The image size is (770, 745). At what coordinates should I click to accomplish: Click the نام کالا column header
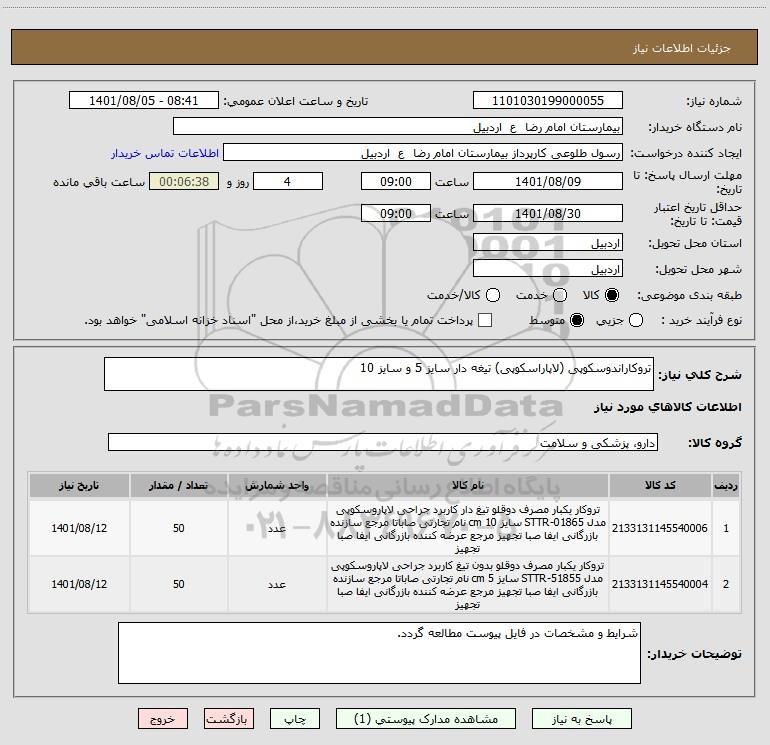coord(468,485)
